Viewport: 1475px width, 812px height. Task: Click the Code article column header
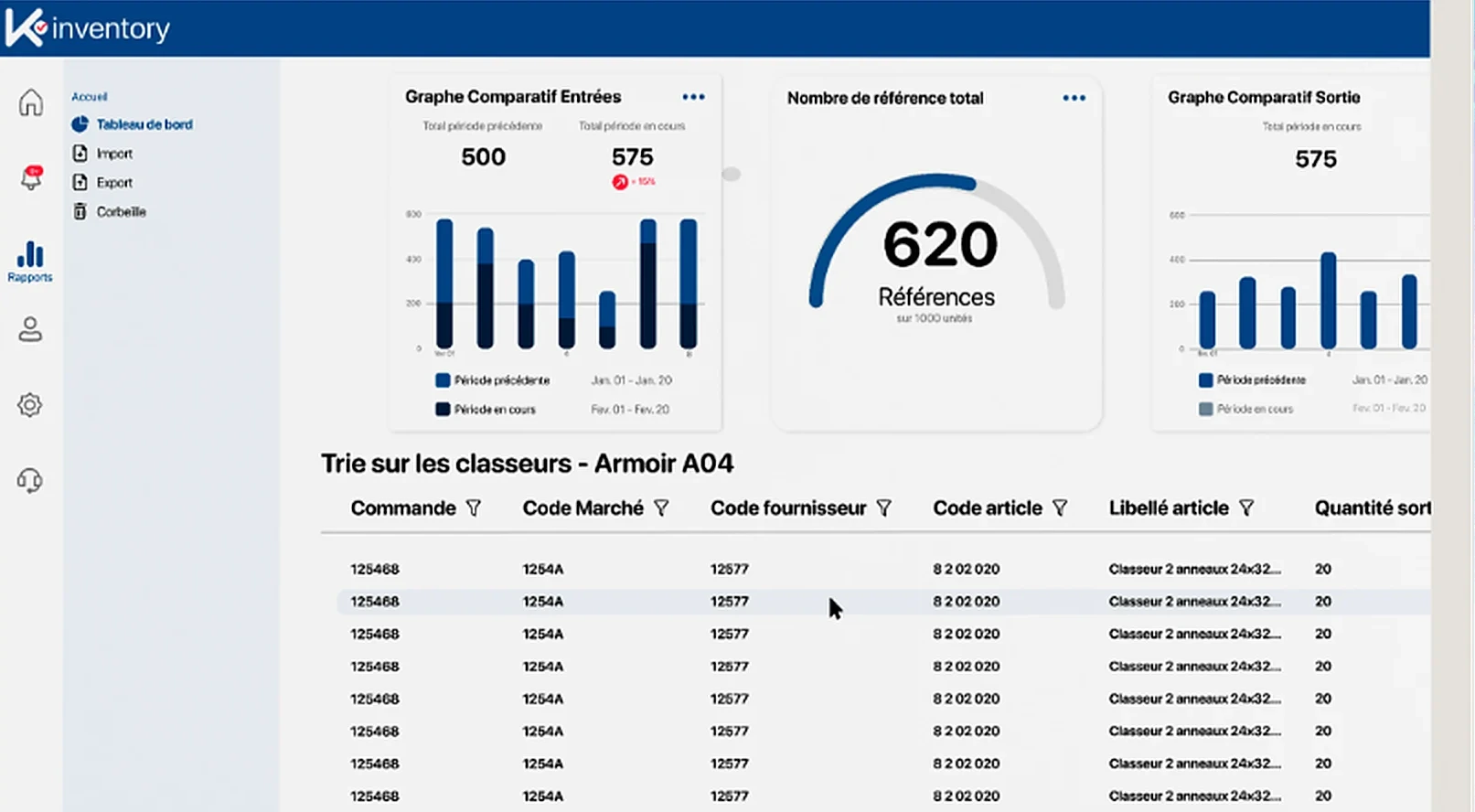click(x=988, y=508)
